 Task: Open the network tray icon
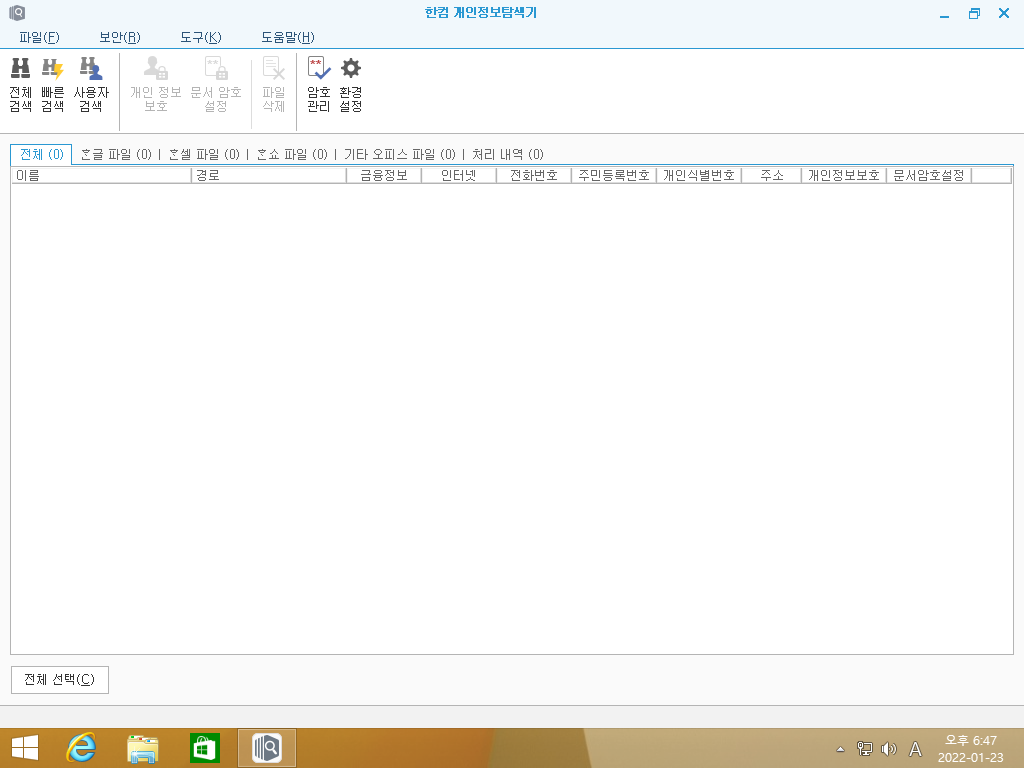865,748
